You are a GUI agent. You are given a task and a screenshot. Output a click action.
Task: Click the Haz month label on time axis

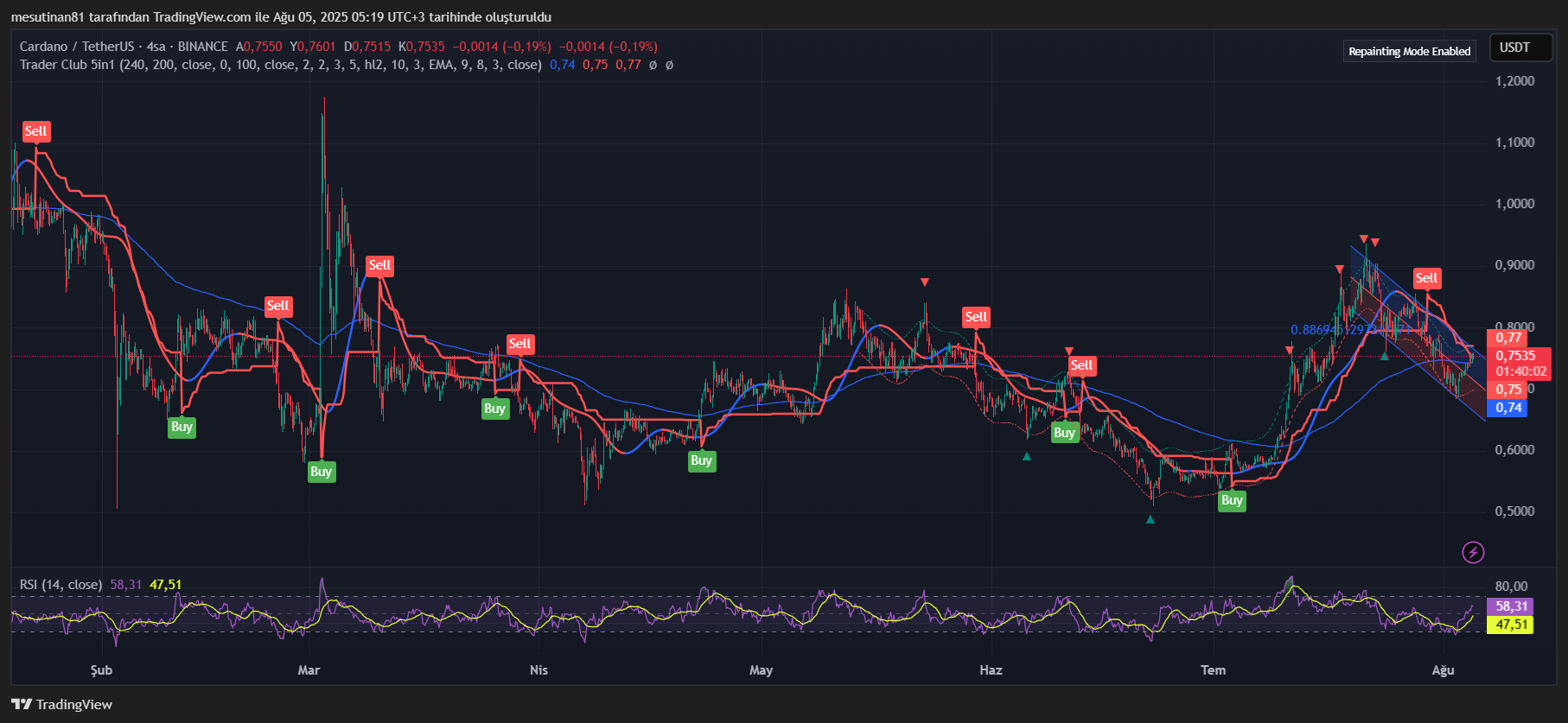point(991,670)
